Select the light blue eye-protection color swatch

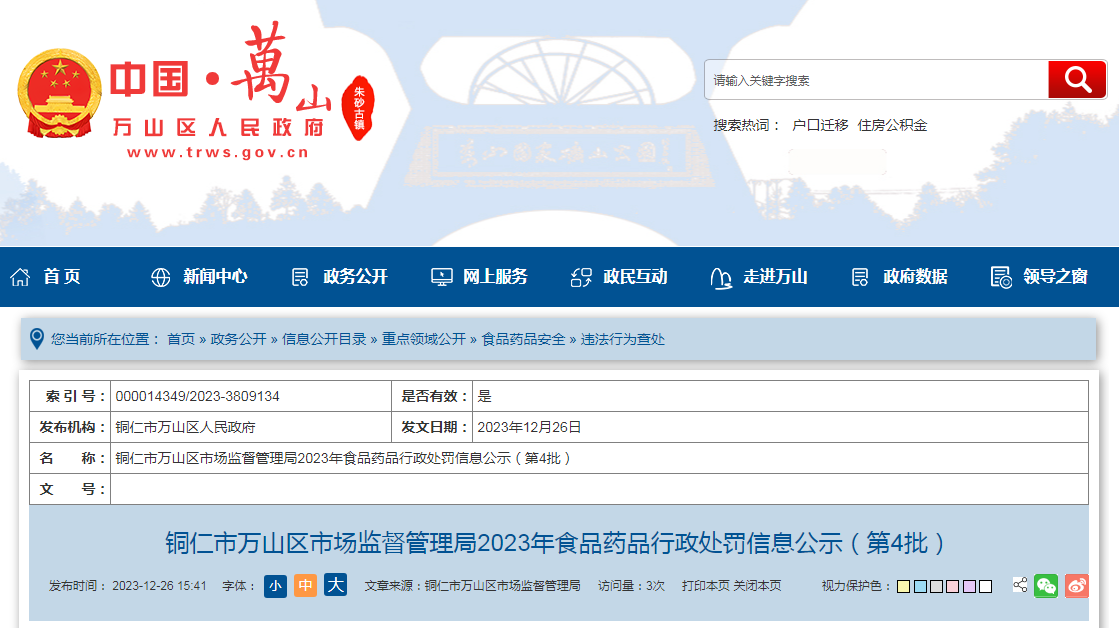coord(920,587)
